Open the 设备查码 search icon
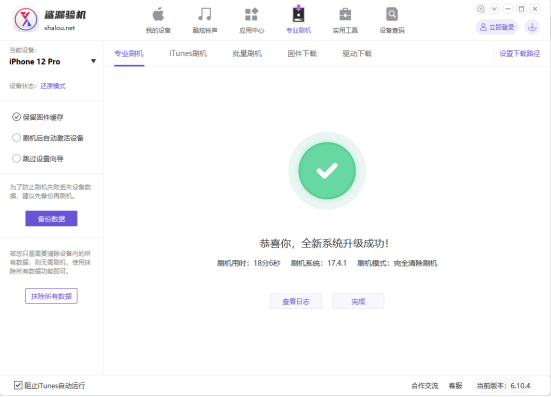Viewport: 551px width, 397px height. 392,15
